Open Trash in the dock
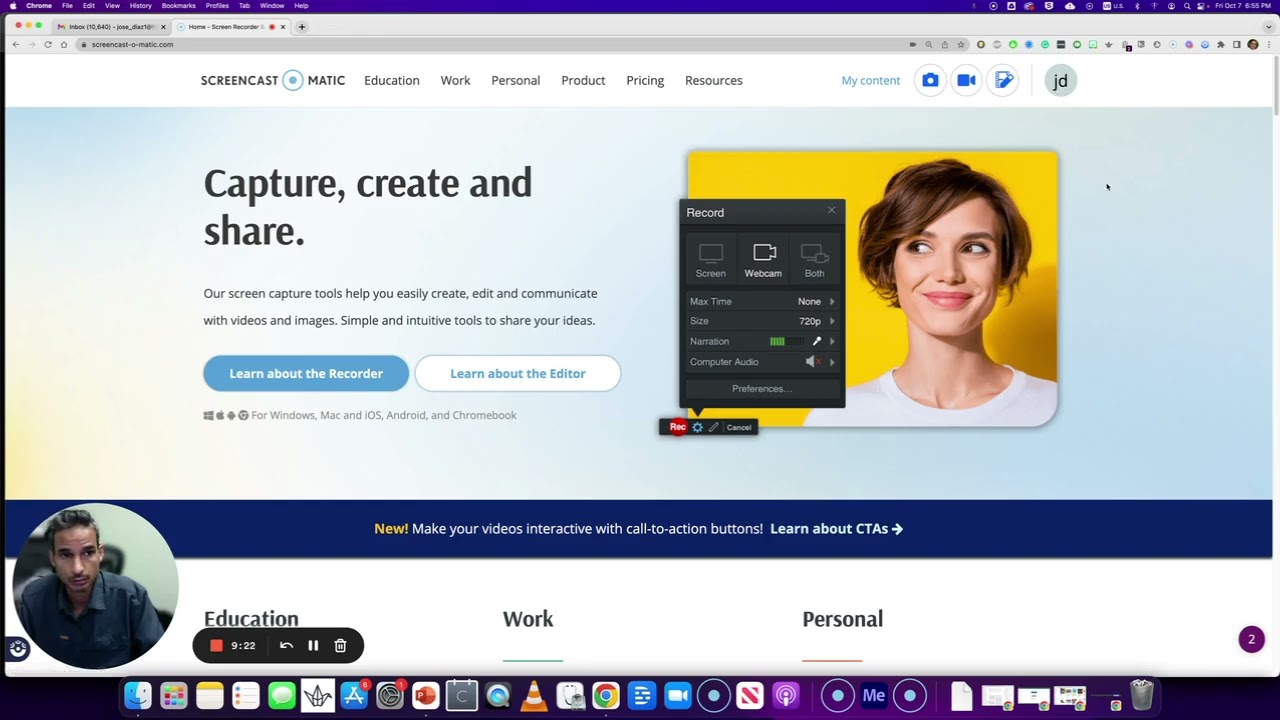Screen dimensions: 1280x720 point(1142,695)
